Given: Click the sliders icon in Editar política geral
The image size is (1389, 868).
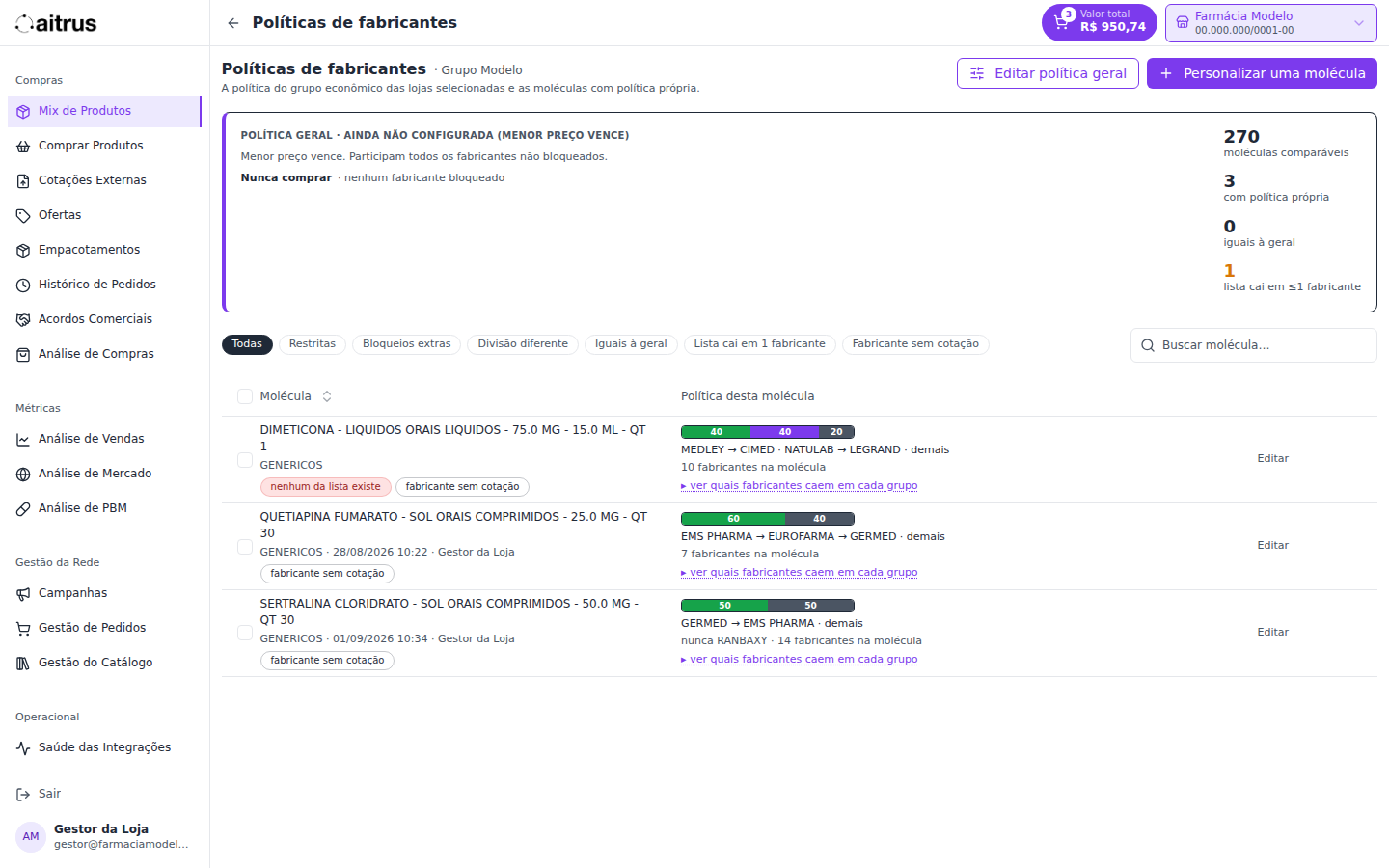Looking at the screenshot, I should [977, 73].
